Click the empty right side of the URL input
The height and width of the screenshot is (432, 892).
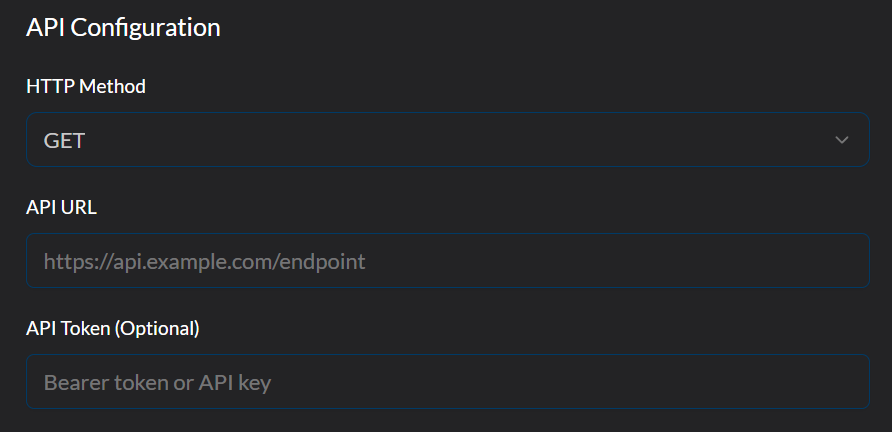pyautogui.click(x=700, y=261)
